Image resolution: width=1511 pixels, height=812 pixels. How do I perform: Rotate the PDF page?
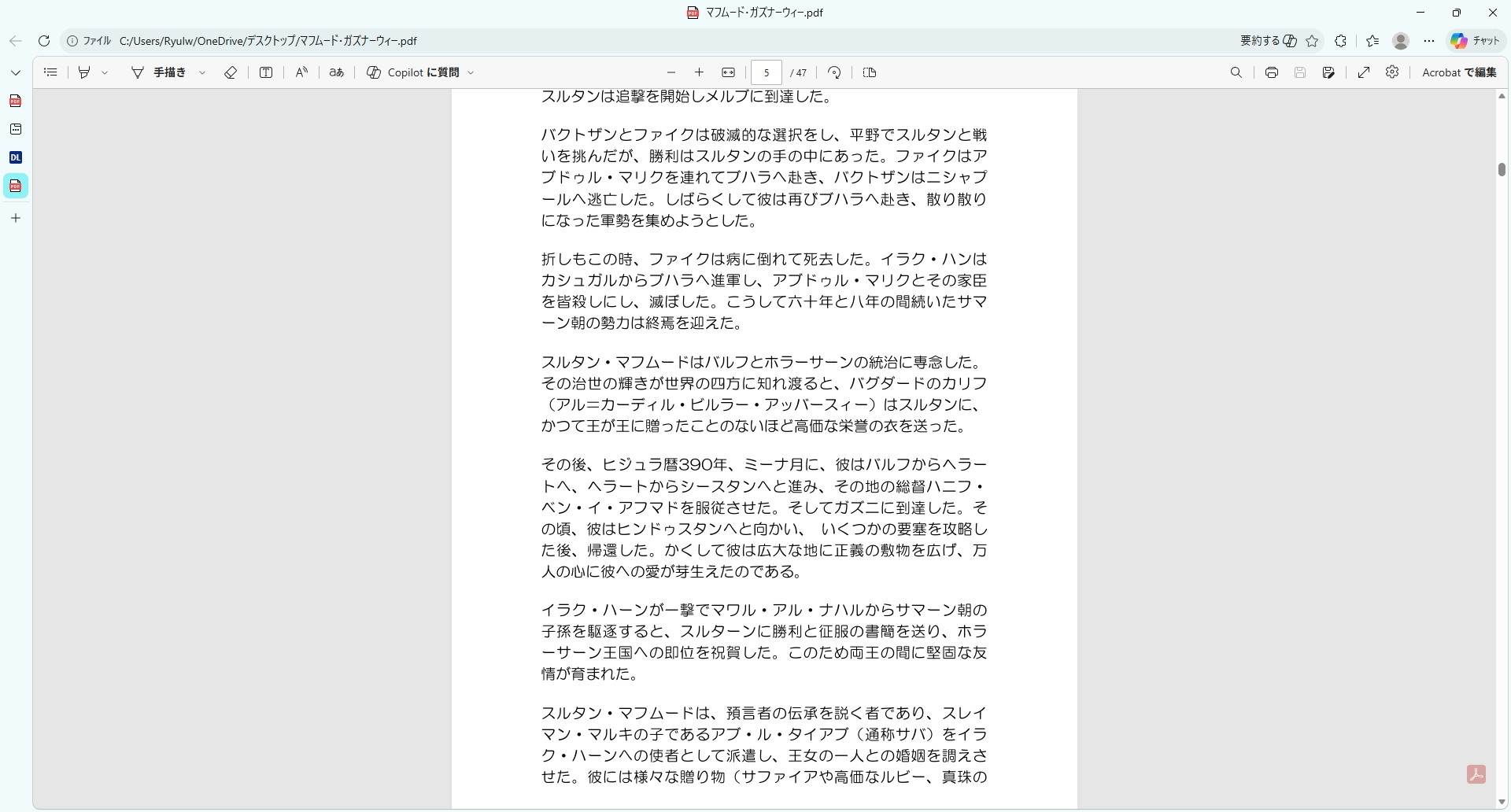click(834, 72)
